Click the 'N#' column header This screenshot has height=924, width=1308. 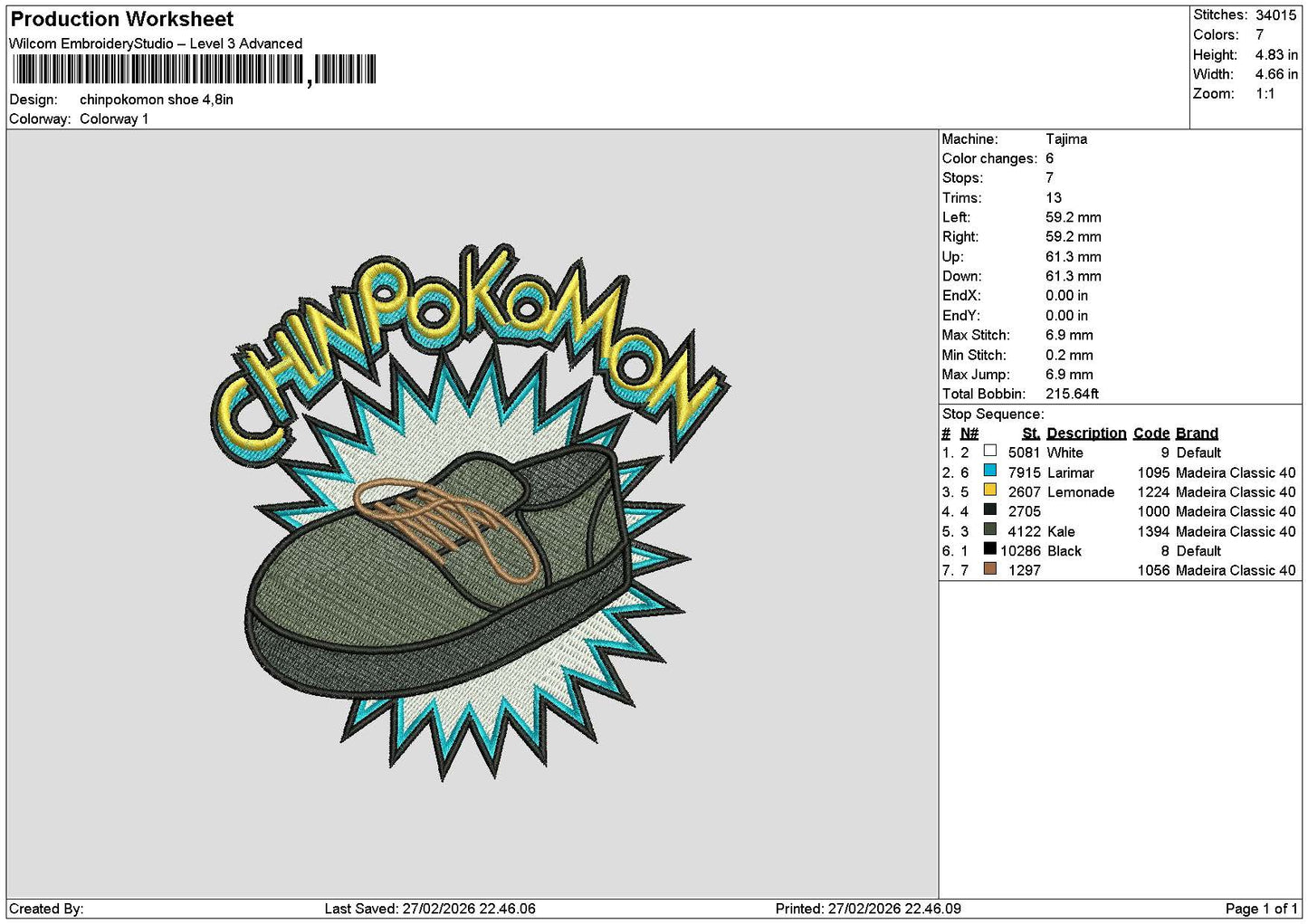[969, 433]
